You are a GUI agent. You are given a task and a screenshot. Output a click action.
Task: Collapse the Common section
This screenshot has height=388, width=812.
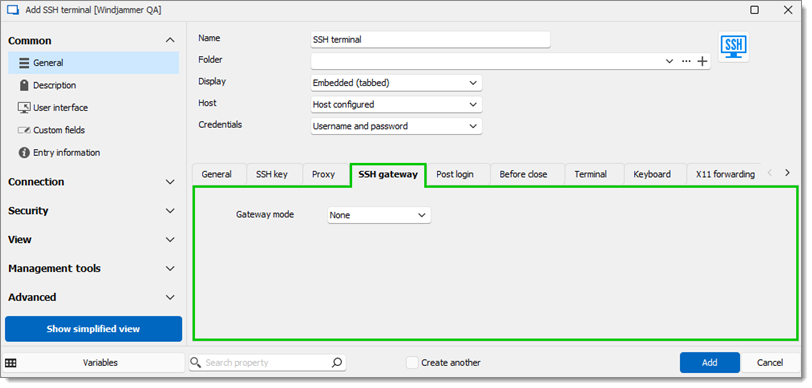pos(170,40)
